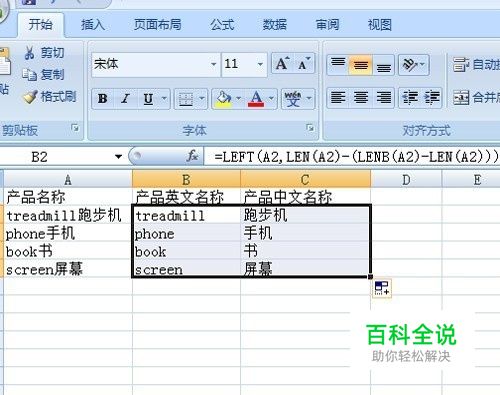Screen dimensions: 500x395
Task: Toggle middle vertical alignment
Action: (361, 64)
